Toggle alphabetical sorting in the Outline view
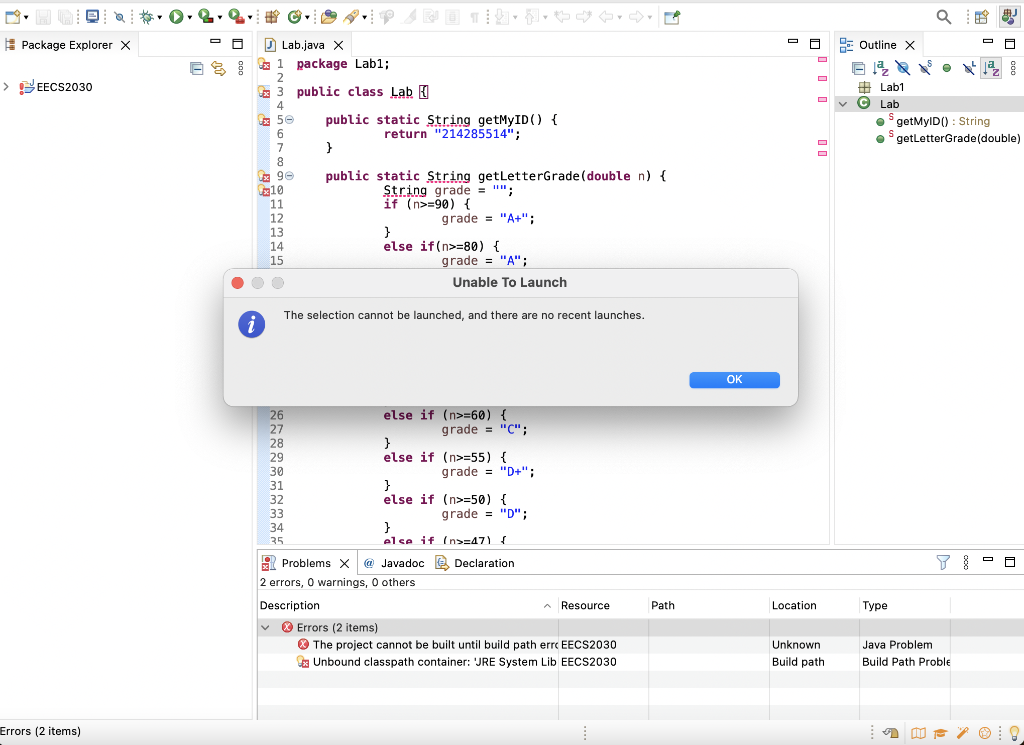The image size is (1024, 745). point(880,68)
